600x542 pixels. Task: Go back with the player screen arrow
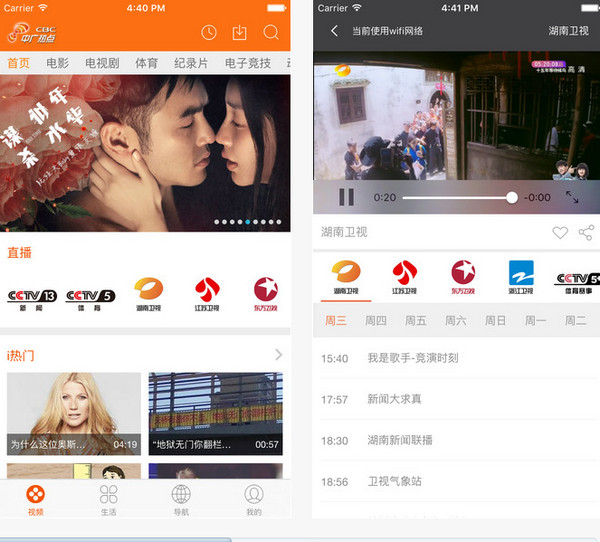coord(334,31)
